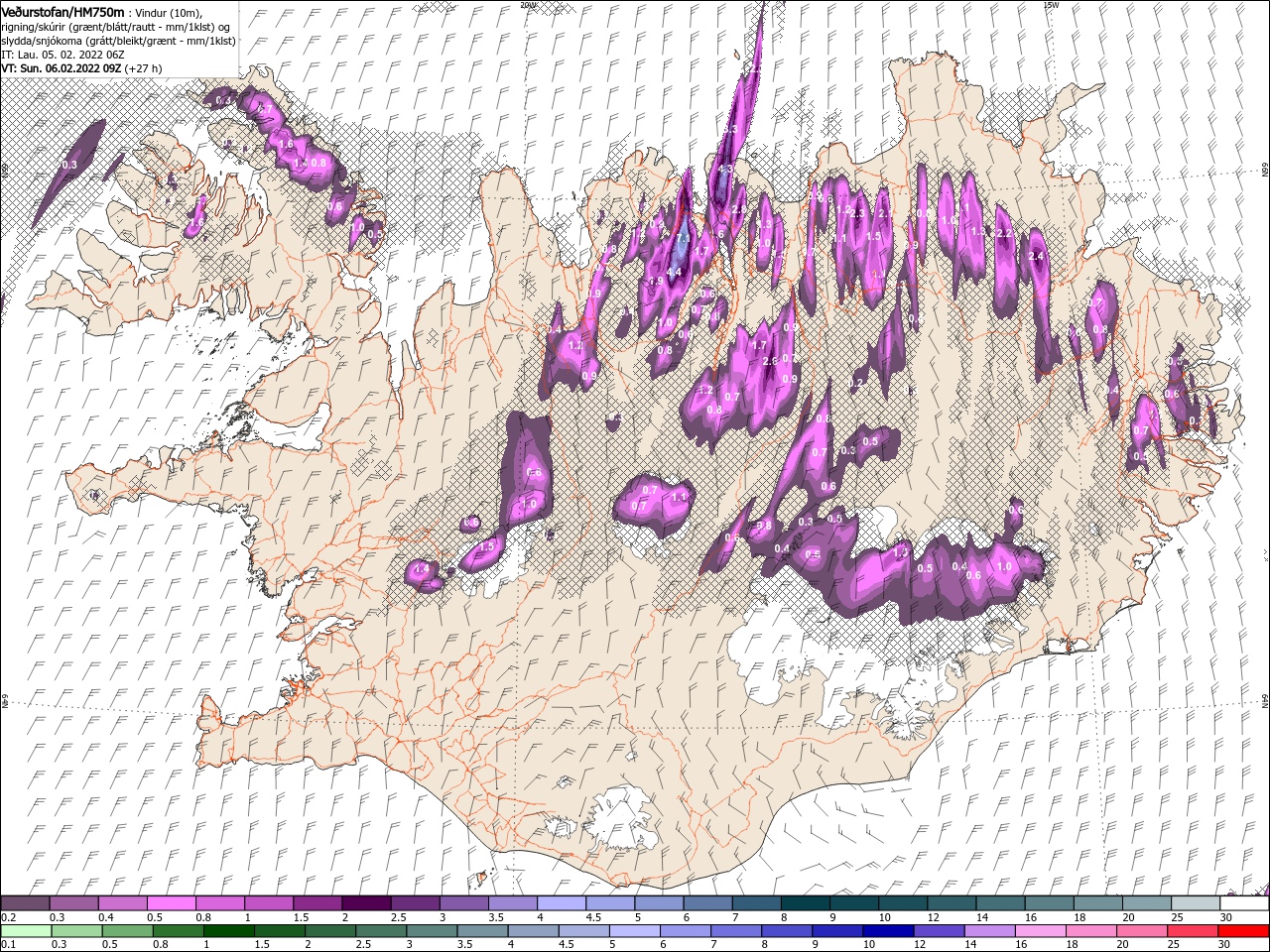This screenshot has width=1270, height=952.
Task: Pick the pale green 0.1 swatch, lower legend row
Action: [26, 930]
